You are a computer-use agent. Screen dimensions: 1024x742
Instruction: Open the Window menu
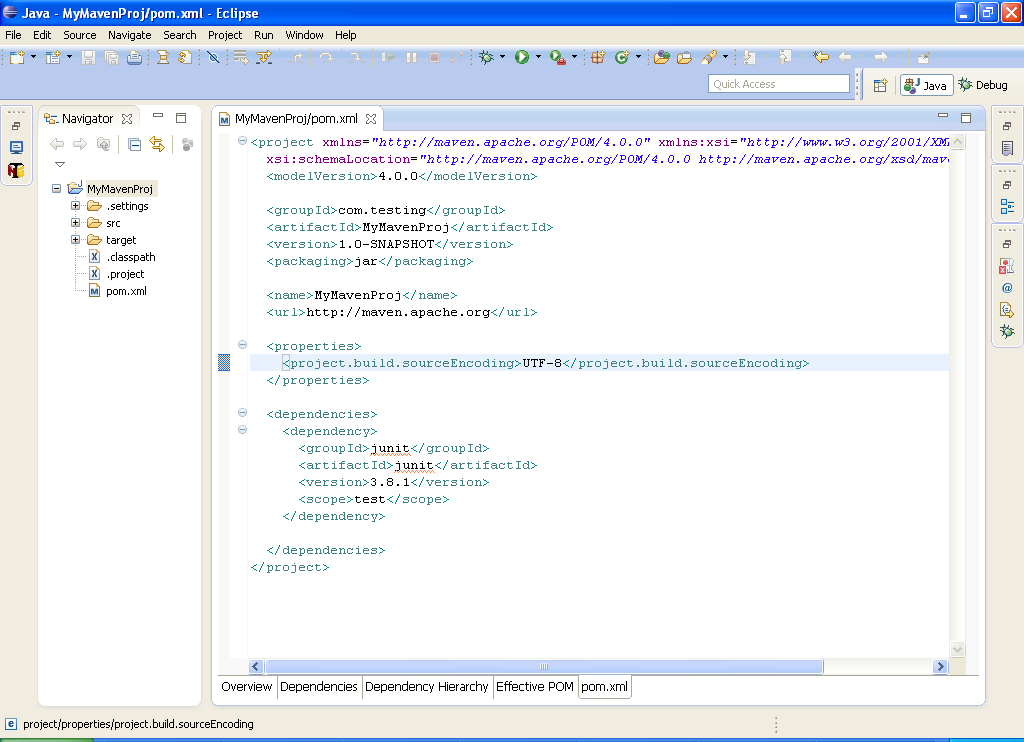pyautogui.click(x=304, y=35)
